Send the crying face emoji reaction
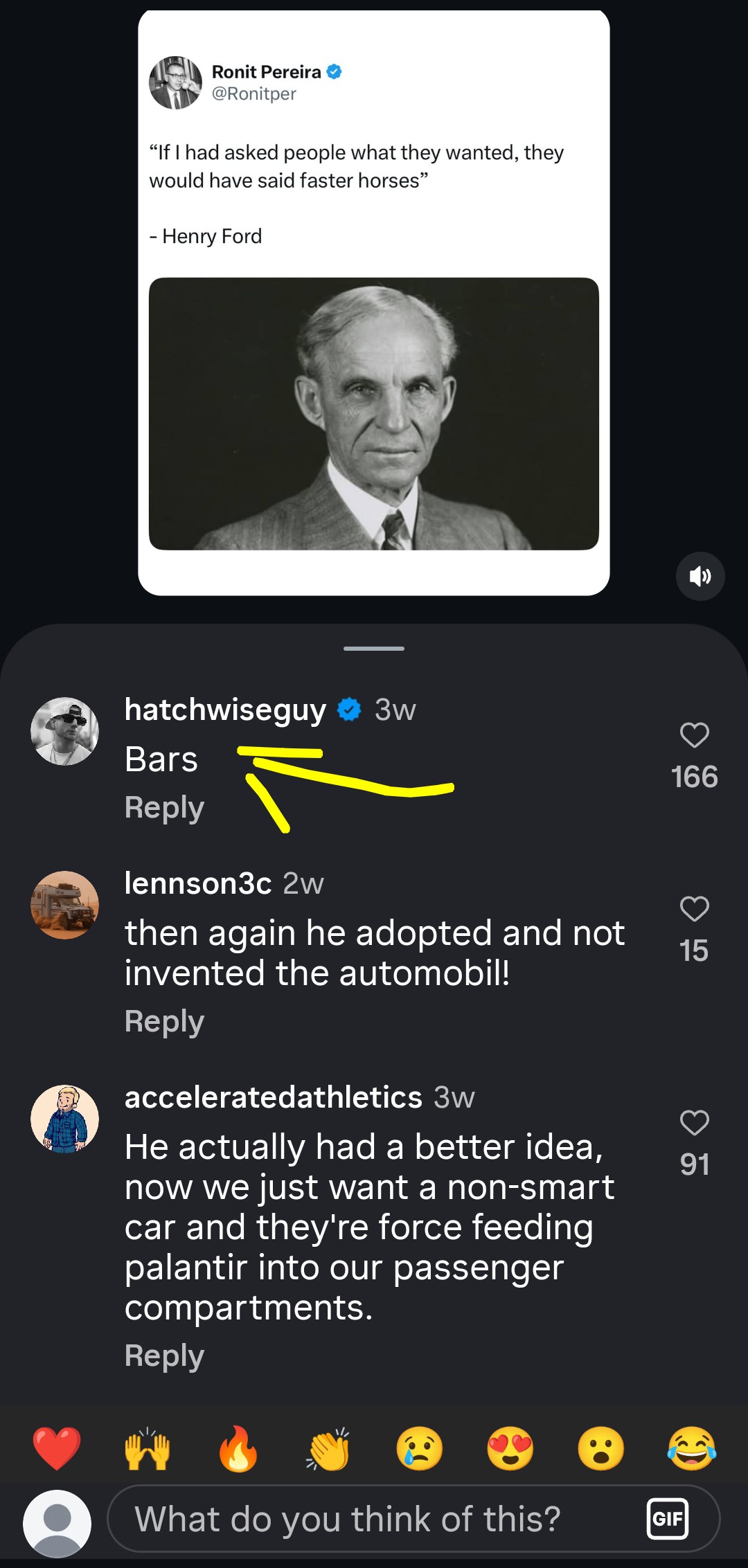748x1568 pixels. pos(420,1448)
